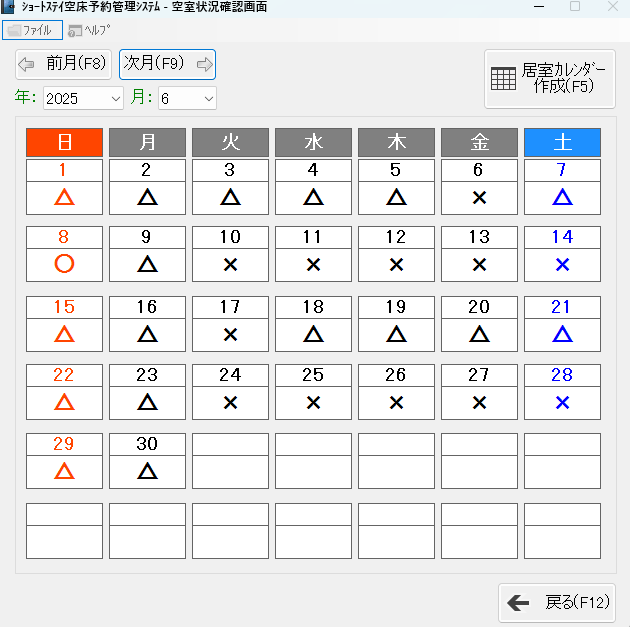Select the date number 7 cell
630x627 pixels.
562,170
